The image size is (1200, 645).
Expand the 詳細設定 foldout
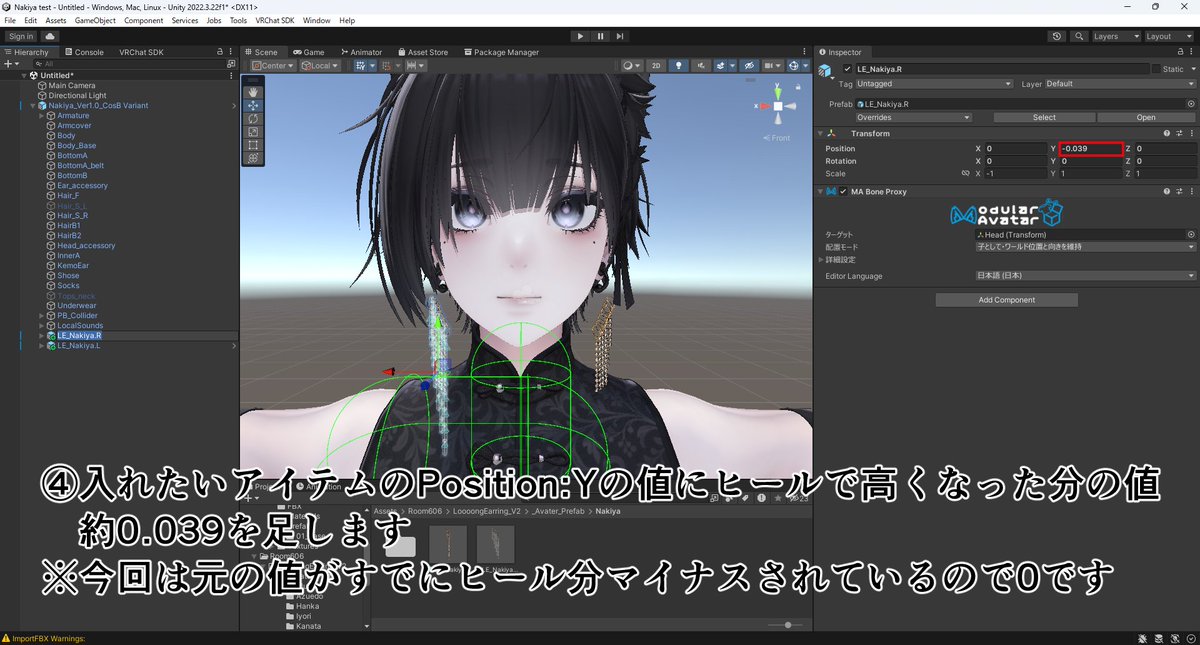821,259
